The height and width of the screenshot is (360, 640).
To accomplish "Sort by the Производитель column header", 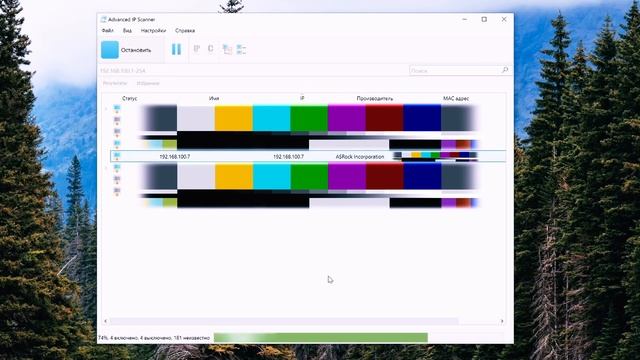I will (x=375, y=98).
